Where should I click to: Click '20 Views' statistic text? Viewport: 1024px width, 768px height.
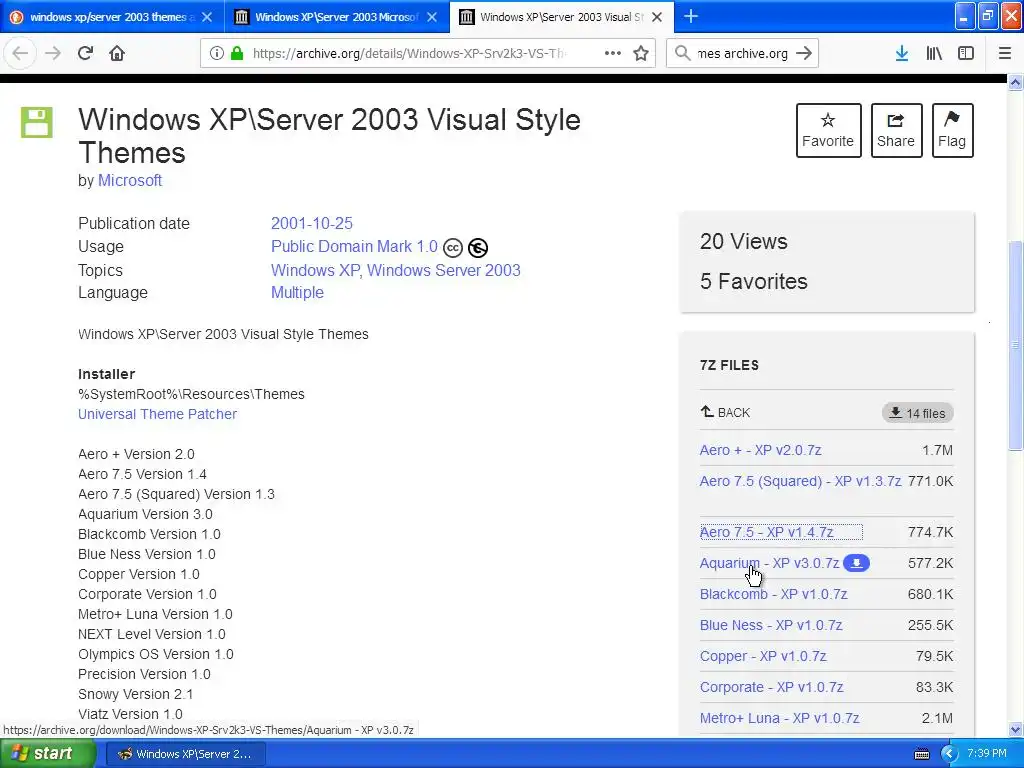click(743, 242)
